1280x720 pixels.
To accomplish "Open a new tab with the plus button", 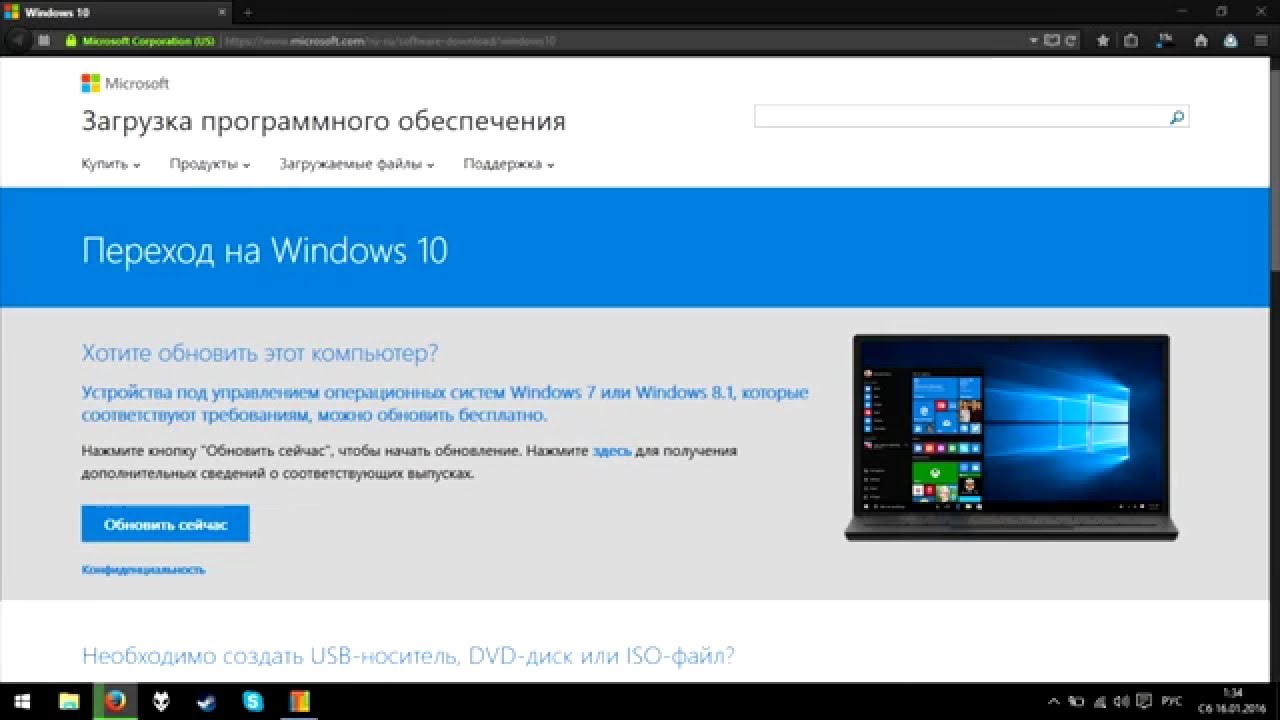I will pyautogui.click(x=248, y=12).
